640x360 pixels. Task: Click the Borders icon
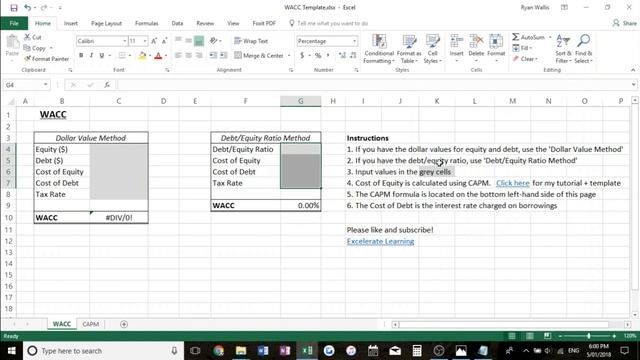tap(122, 56)
